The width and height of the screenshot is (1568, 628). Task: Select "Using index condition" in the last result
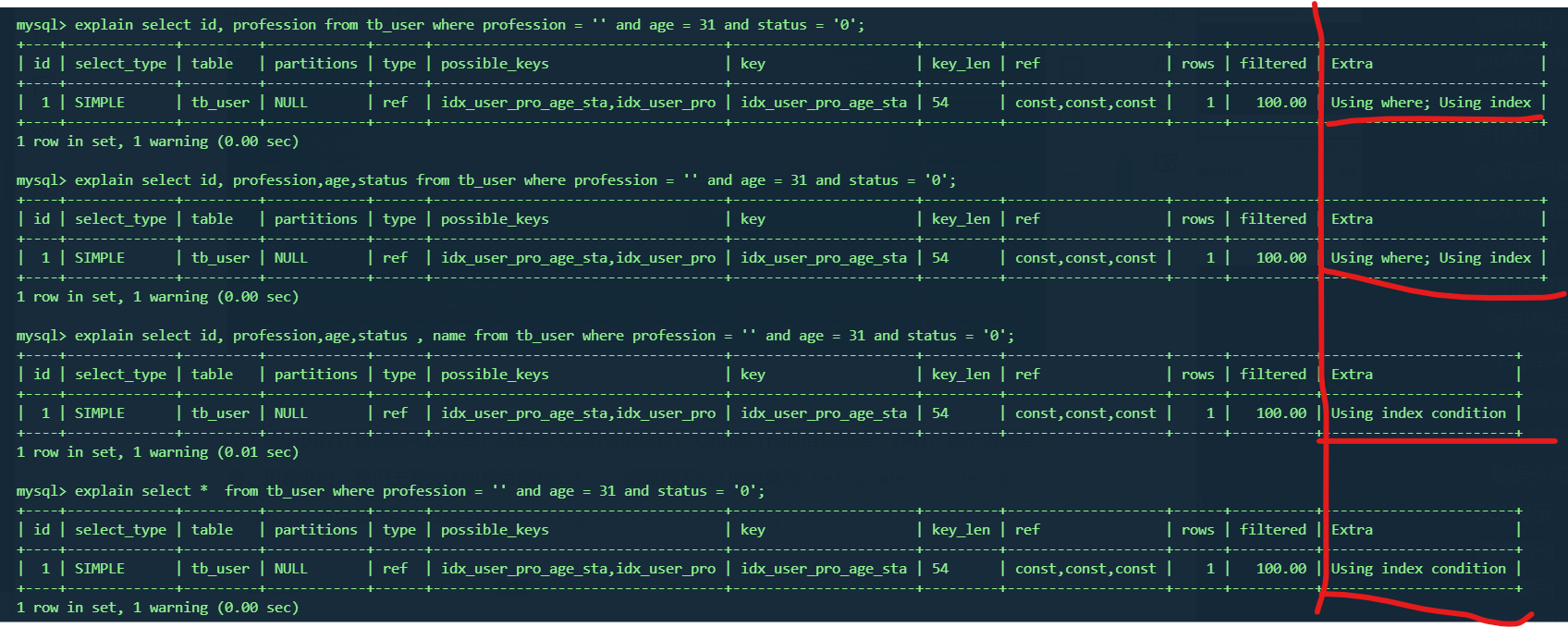click(1417, 569)
